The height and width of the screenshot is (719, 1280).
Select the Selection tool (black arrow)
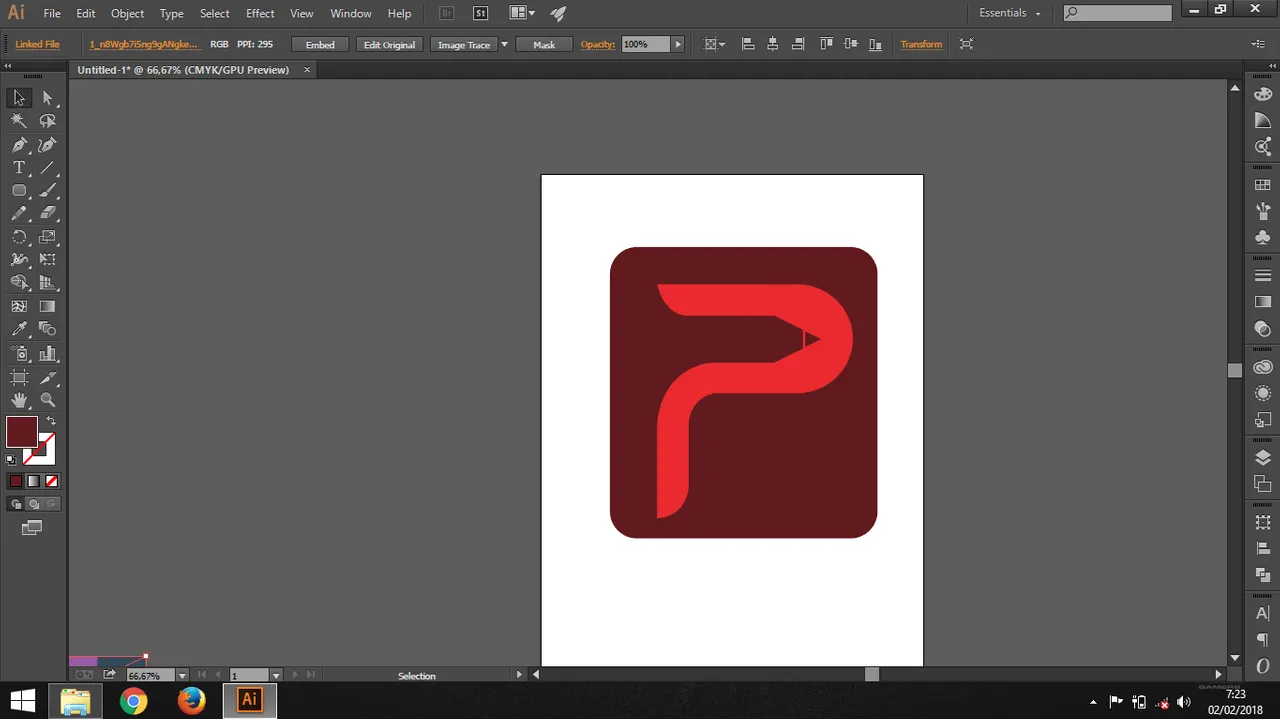(19, 98)
